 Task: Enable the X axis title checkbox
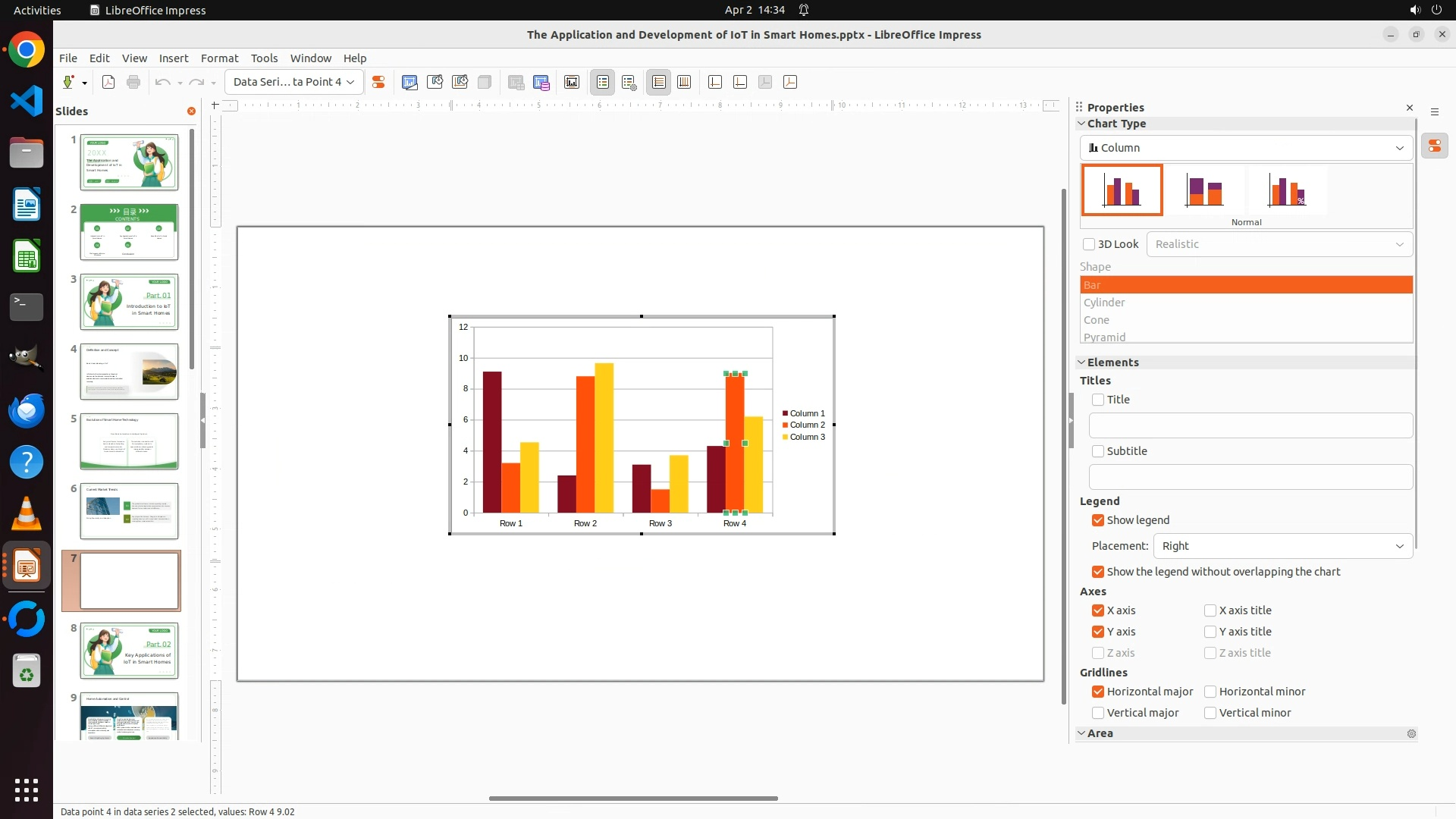pos(1210,610)
